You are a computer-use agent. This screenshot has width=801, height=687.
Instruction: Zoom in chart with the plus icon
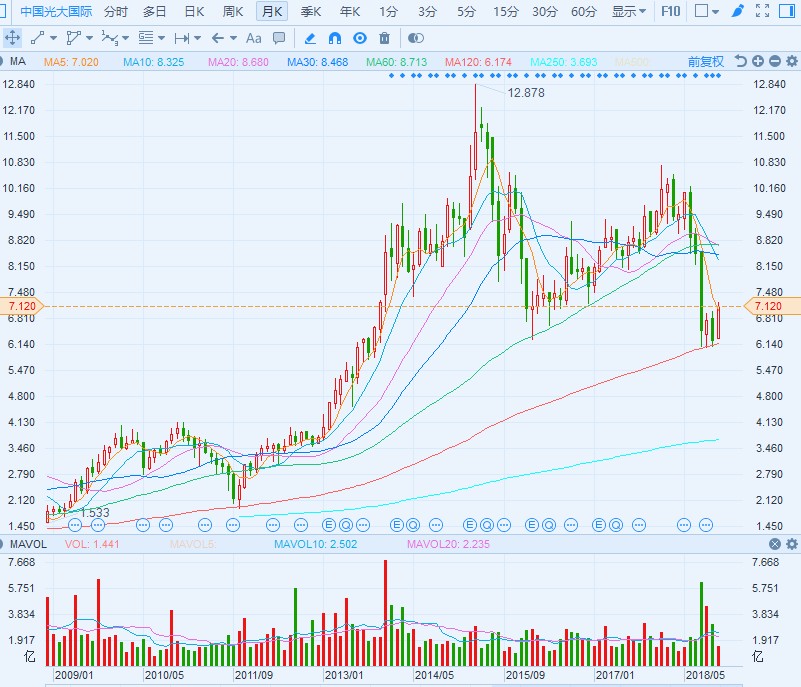pos(759,61)
